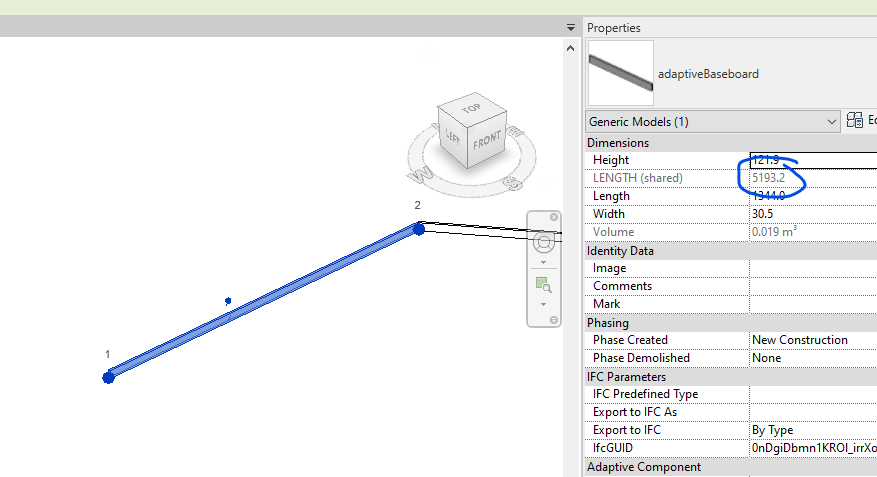This screenshot has width=877, height=477.
Task: Open the Steering Wheels navigation tool
Action: click(x=544, y=243)
